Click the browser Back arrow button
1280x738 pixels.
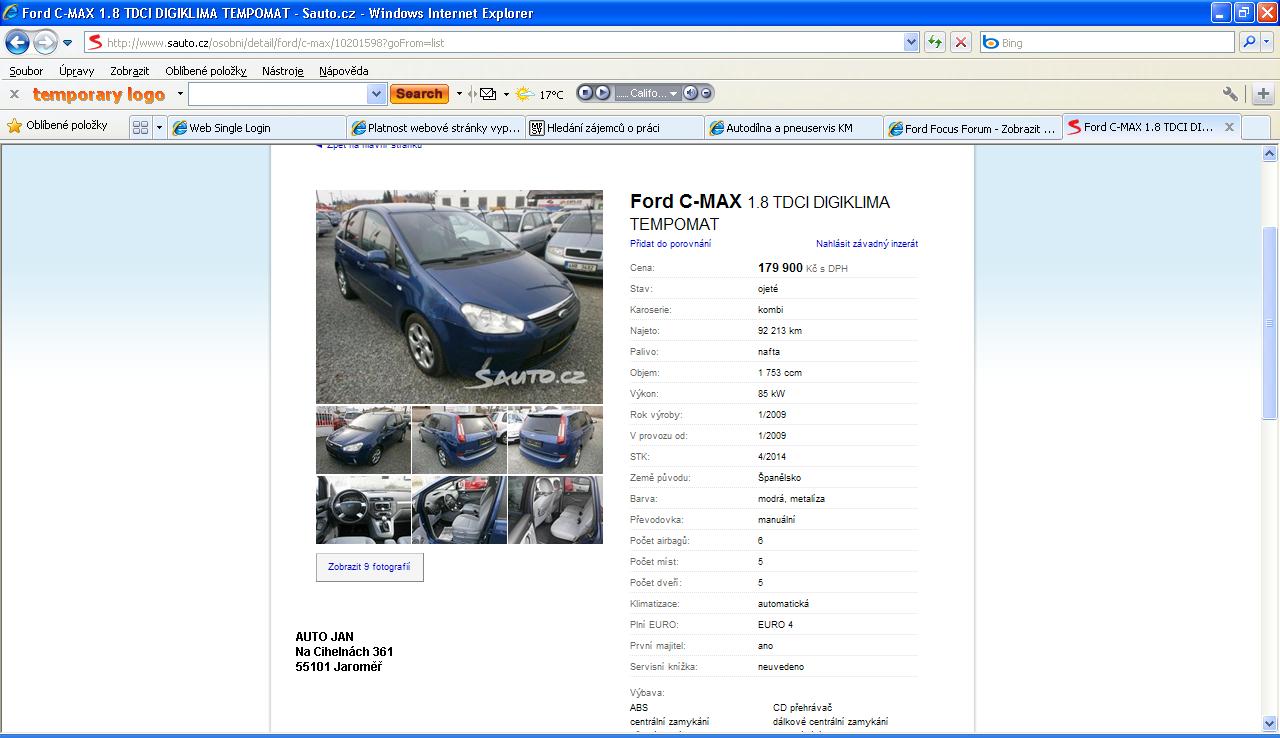[x=17, y=42]
